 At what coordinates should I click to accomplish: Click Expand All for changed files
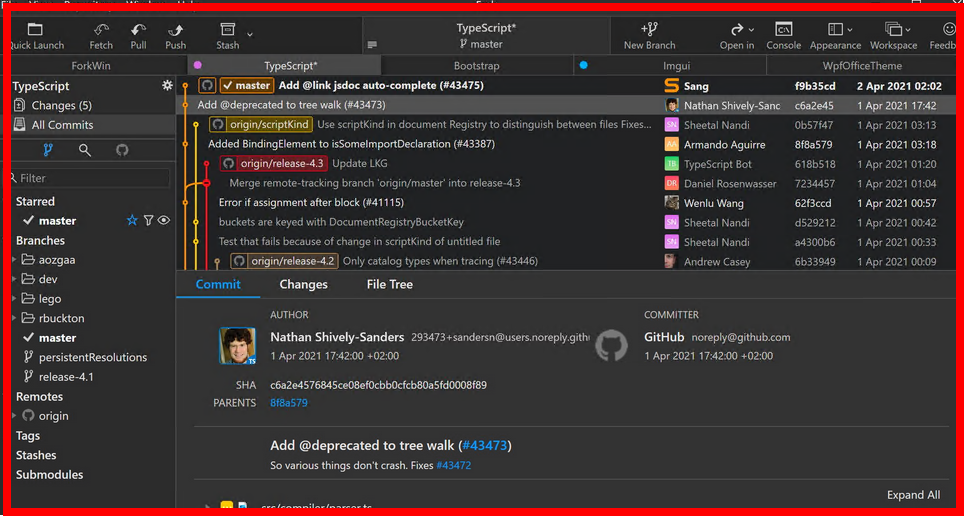click(x=913, y=495)
